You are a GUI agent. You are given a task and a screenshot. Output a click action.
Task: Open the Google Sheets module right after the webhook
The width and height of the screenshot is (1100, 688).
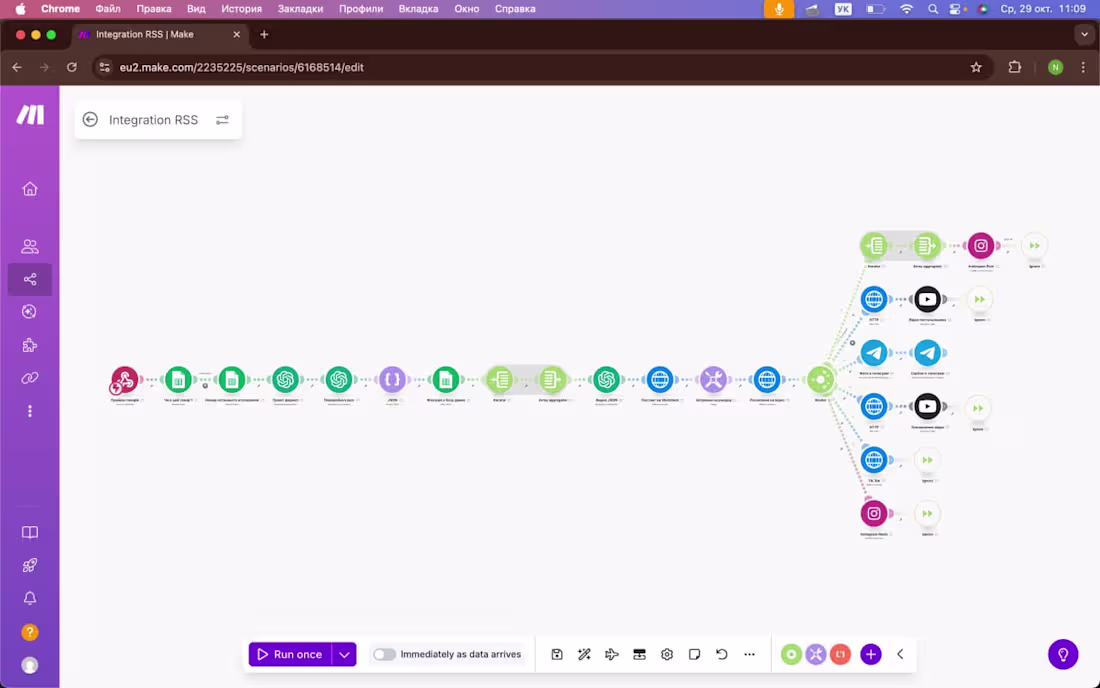[178, 379]
